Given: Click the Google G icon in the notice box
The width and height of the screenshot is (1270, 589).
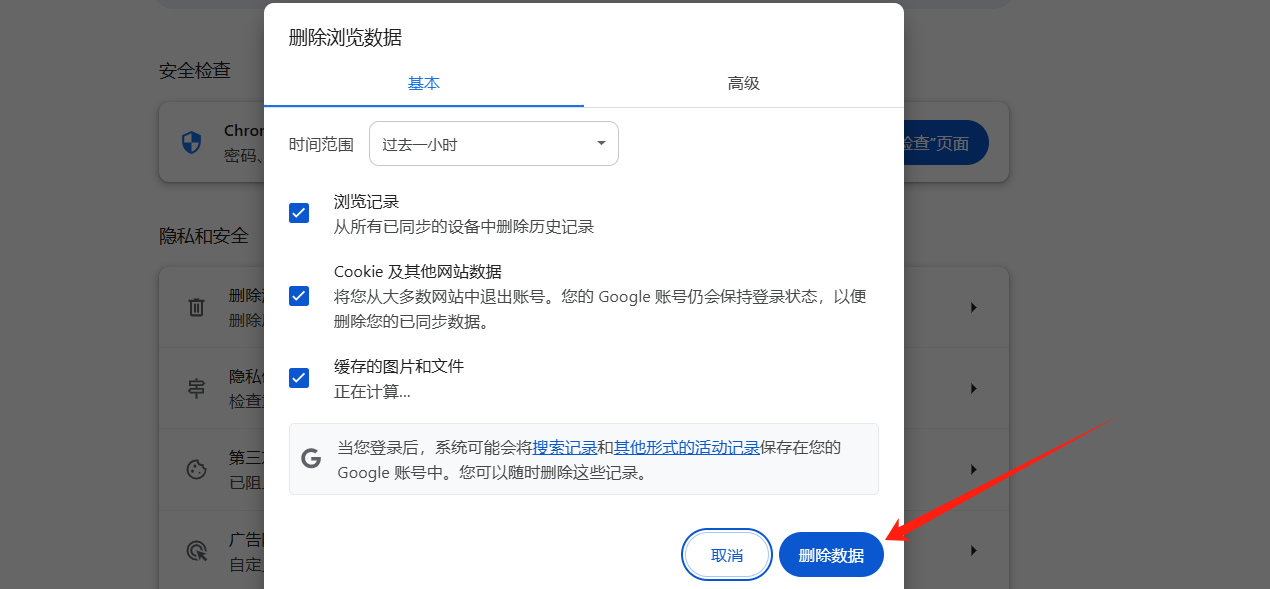Looking at the screenshot, I should (x=311, y=455).
